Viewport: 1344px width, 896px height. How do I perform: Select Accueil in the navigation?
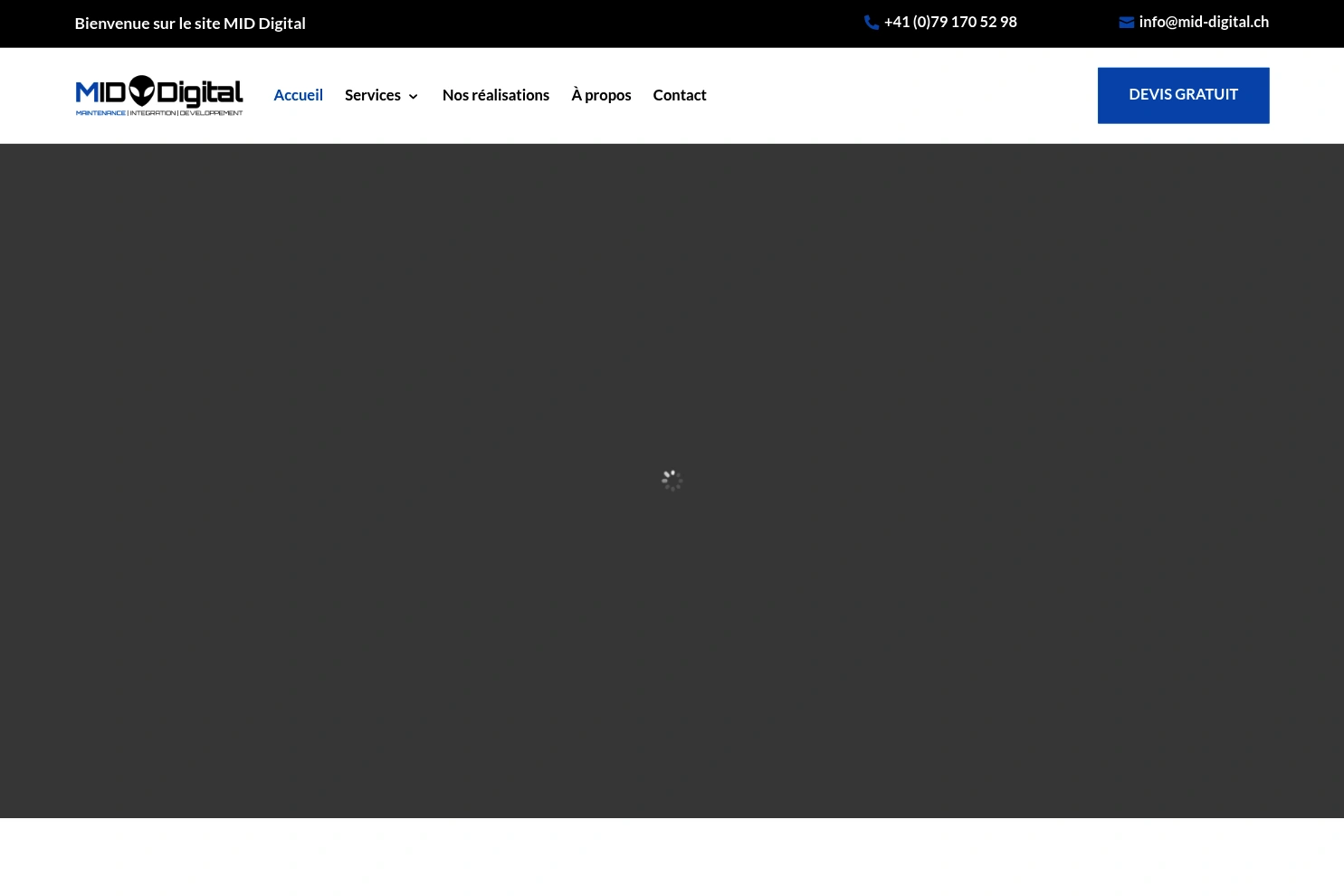[298, 94]
